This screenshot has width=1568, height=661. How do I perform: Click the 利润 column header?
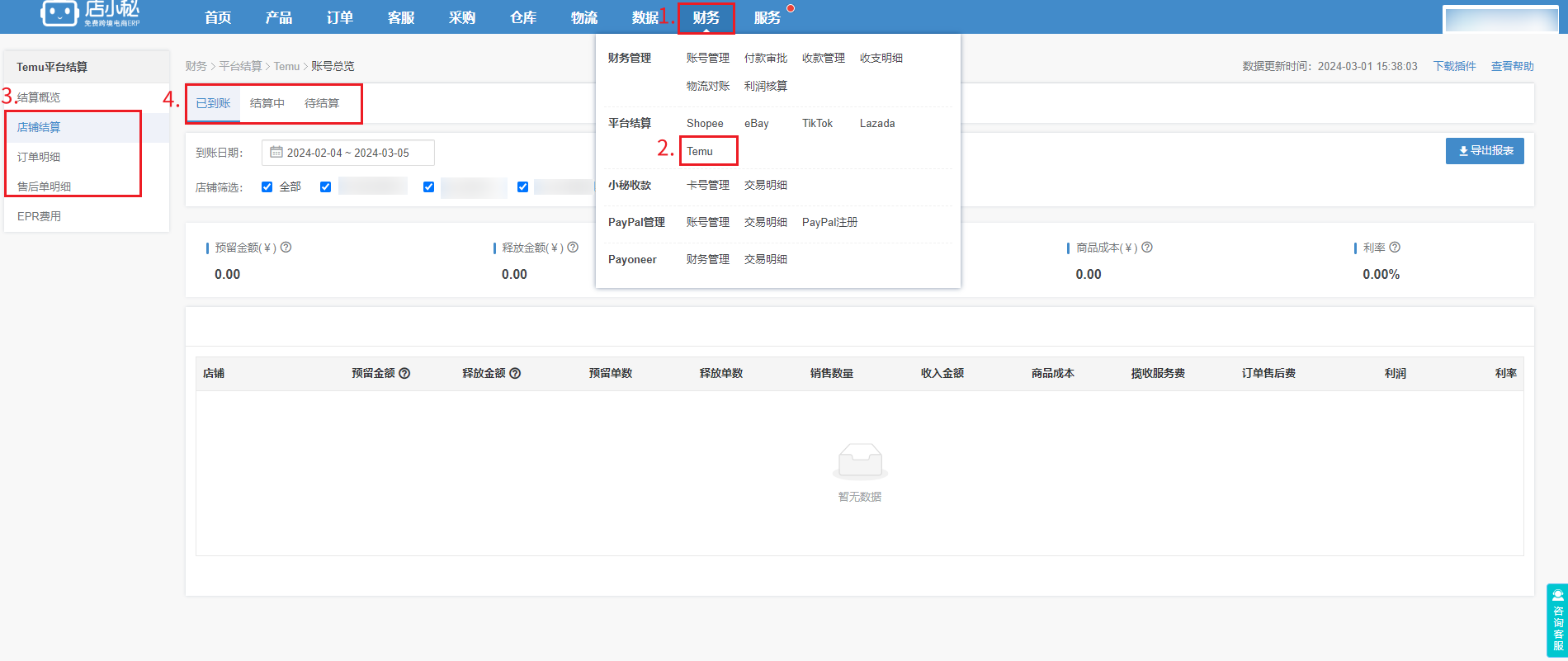click(1396, 373)
